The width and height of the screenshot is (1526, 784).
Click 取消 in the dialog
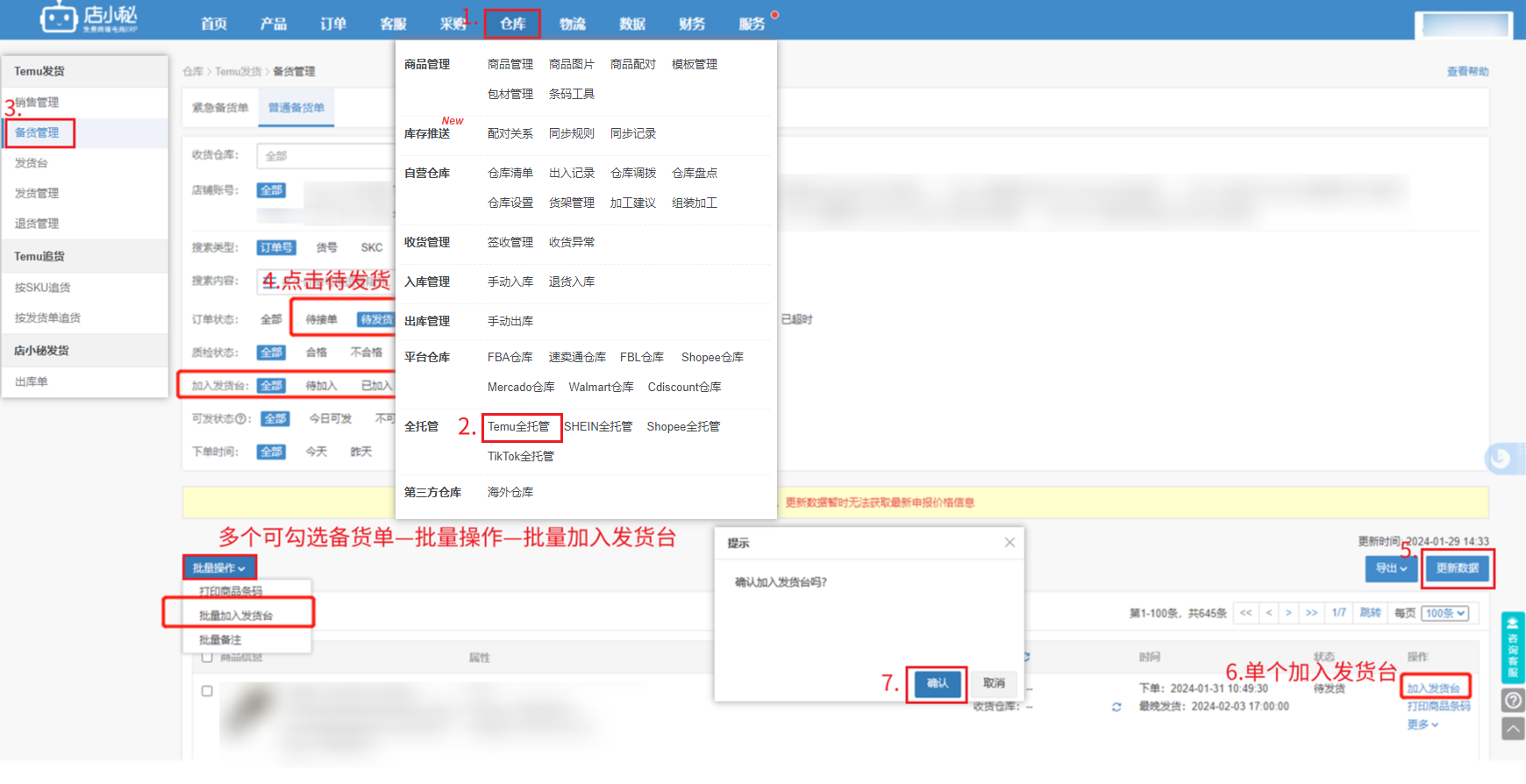tap(994, 683)
